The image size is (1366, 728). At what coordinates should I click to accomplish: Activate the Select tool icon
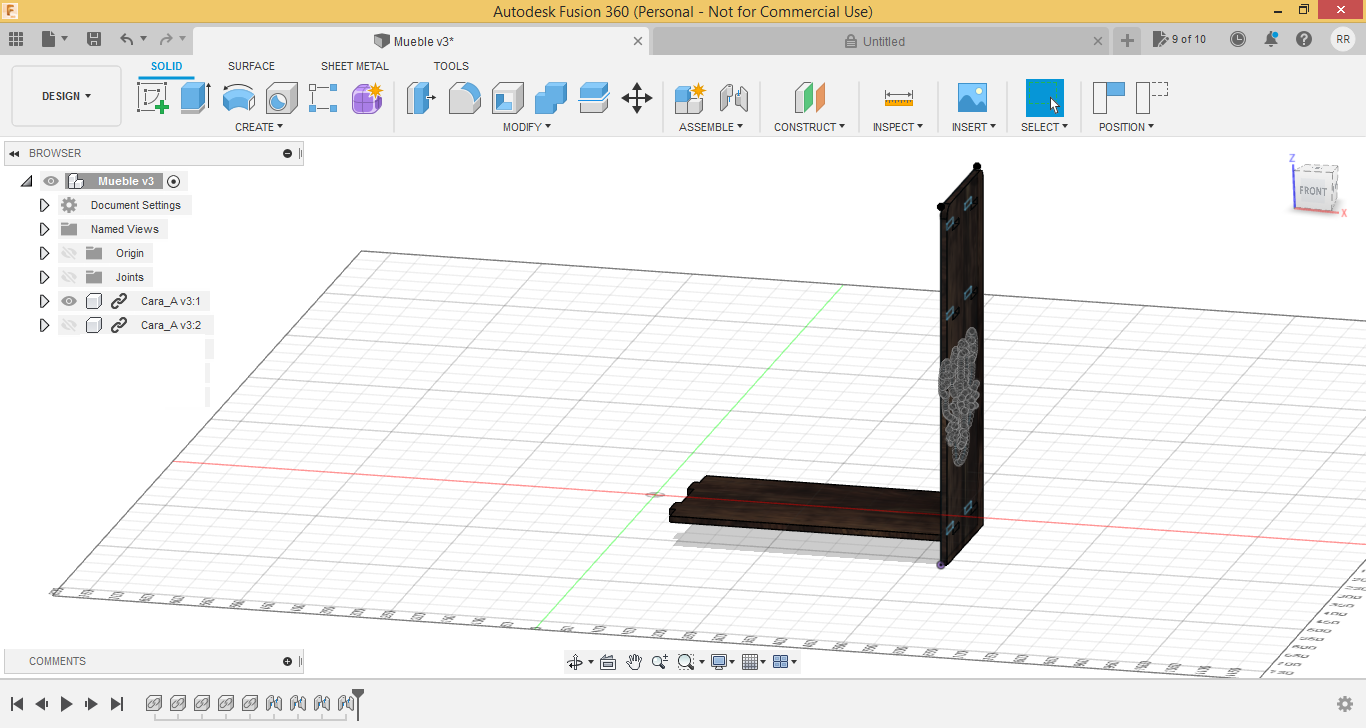[x=1045, y=98]
